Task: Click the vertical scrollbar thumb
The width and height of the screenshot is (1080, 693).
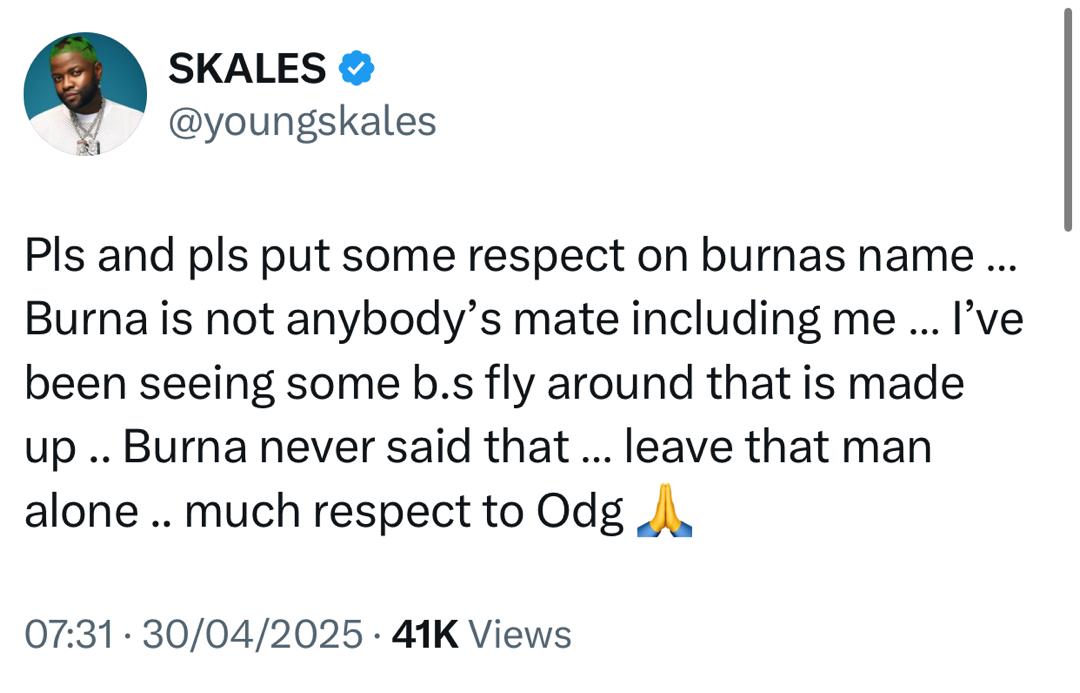Action: (x=1067, y=120)
